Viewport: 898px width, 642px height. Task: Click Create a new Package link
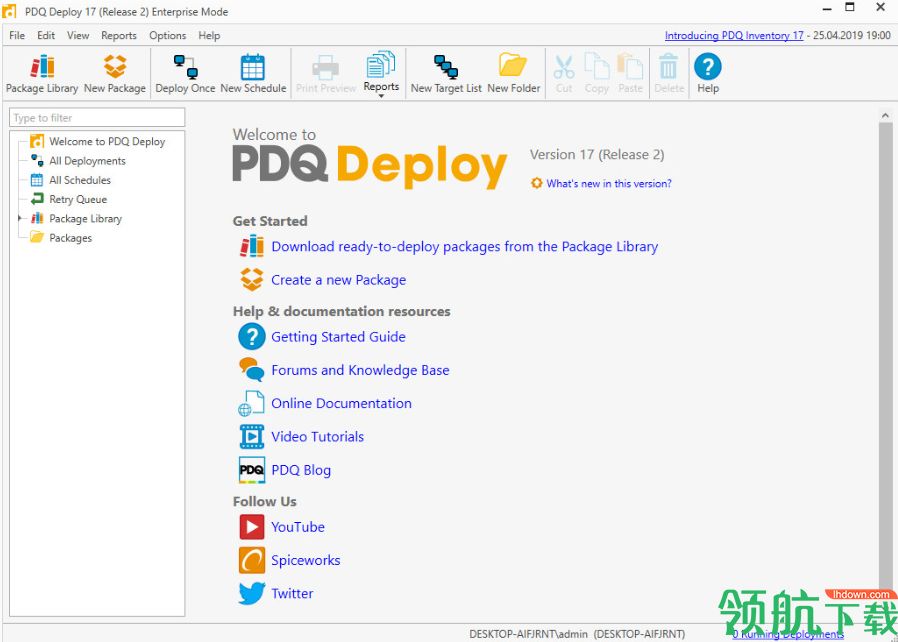(338, 280)
